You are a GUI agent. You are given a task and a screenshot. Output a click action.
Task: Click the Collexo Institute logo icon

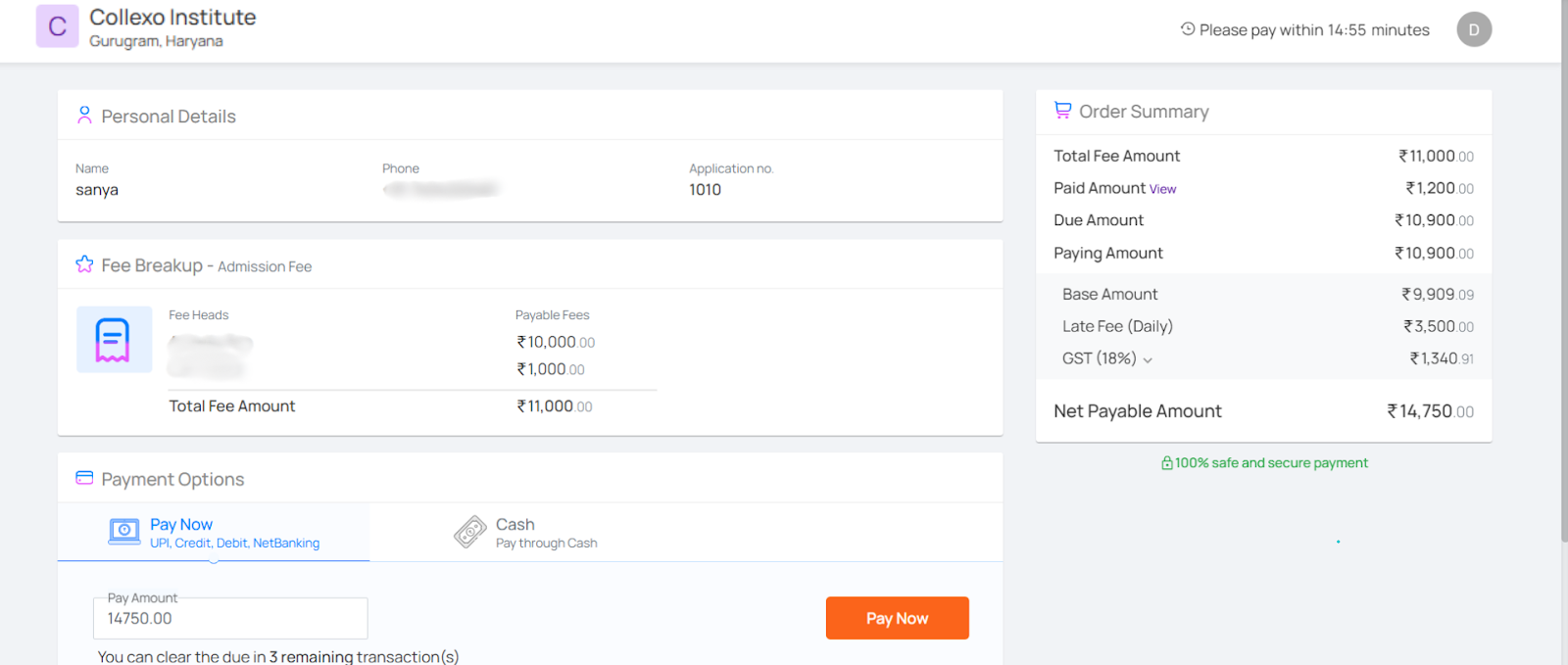point(57,26)
